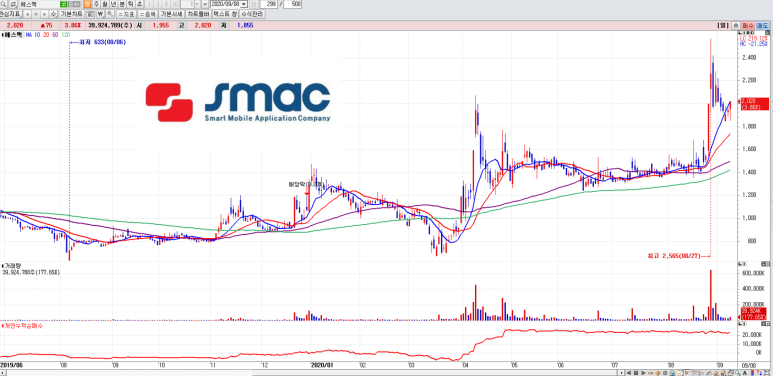This screenshot has width=773, height=376.
Task: Open the 2020/09/18 date picker dropdown
Action: 244,4
